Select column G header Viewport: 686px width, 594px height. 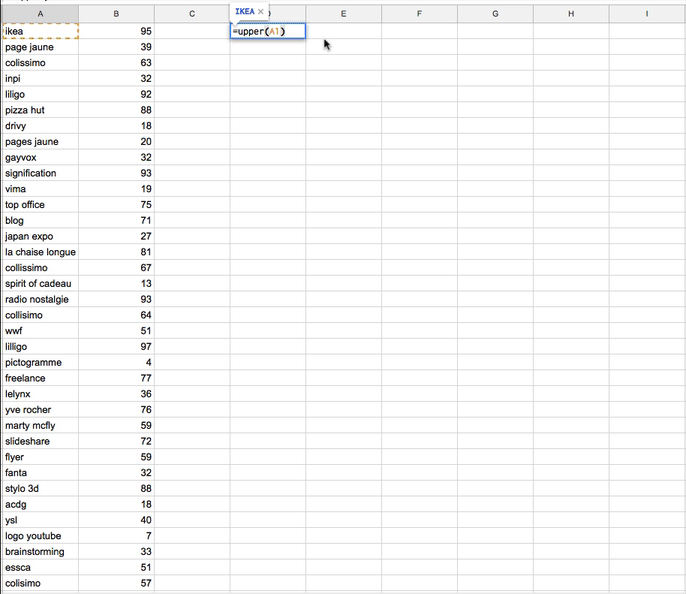[x=495, y=14]
